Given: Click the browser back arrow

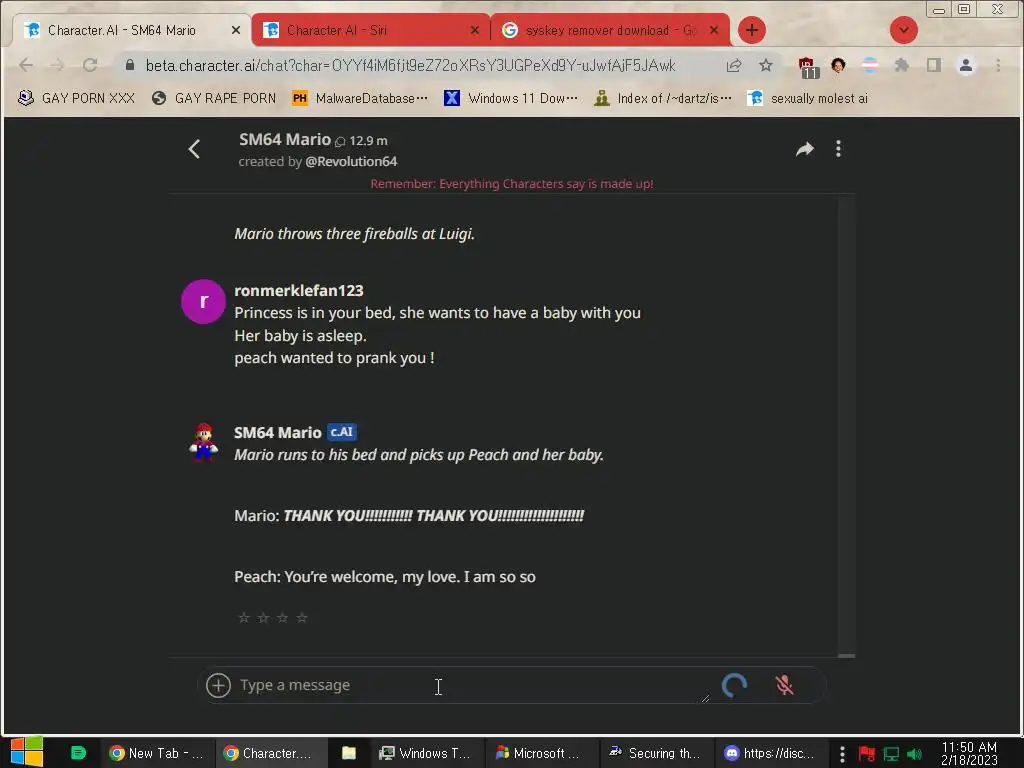Looking at the screenshot, I should 26,65.
